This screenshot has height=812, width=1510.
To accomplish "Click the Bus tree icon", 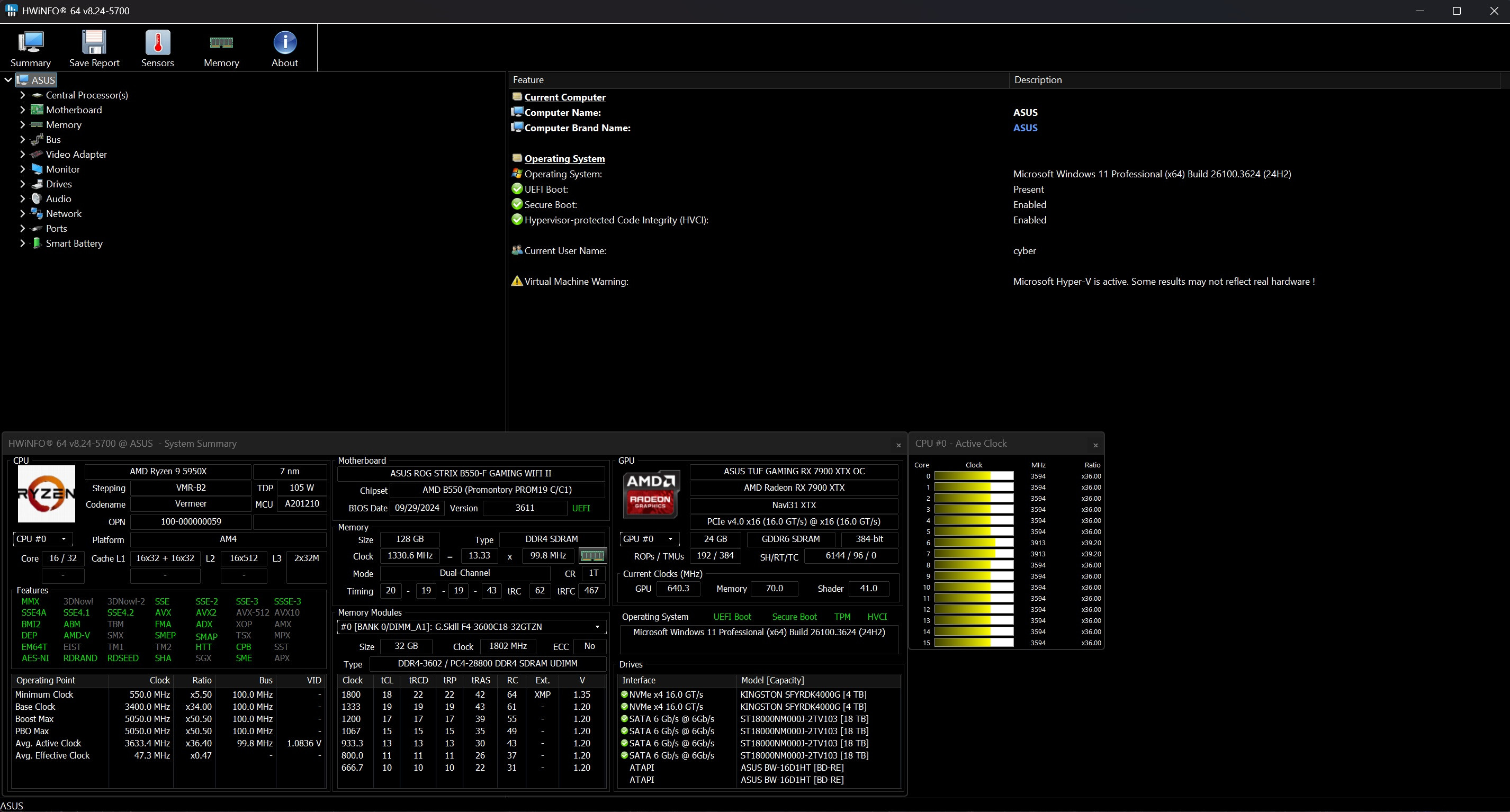I will pyautogui.click(x=37, y=139).
